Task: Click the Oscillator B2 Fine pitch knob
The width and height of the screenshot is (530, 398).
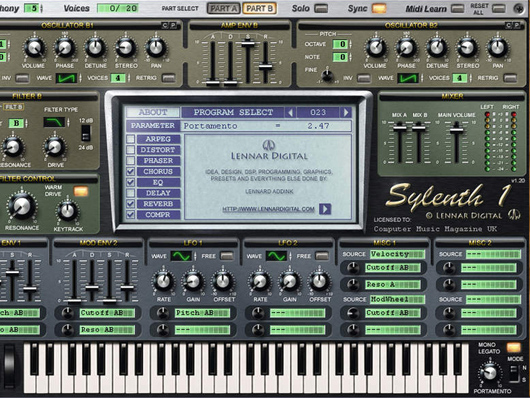Action: 327,76
